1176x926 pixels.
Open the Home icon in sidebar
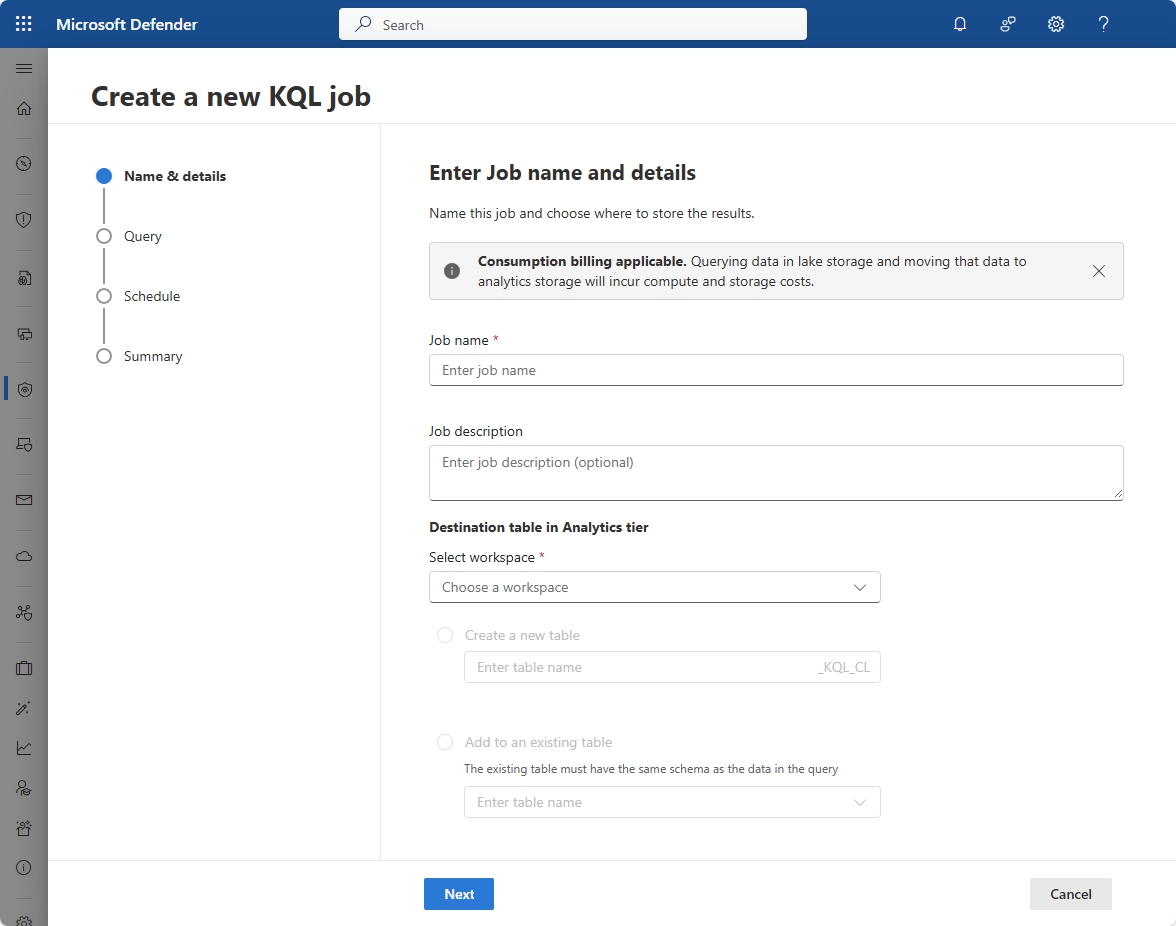[24, 108]
